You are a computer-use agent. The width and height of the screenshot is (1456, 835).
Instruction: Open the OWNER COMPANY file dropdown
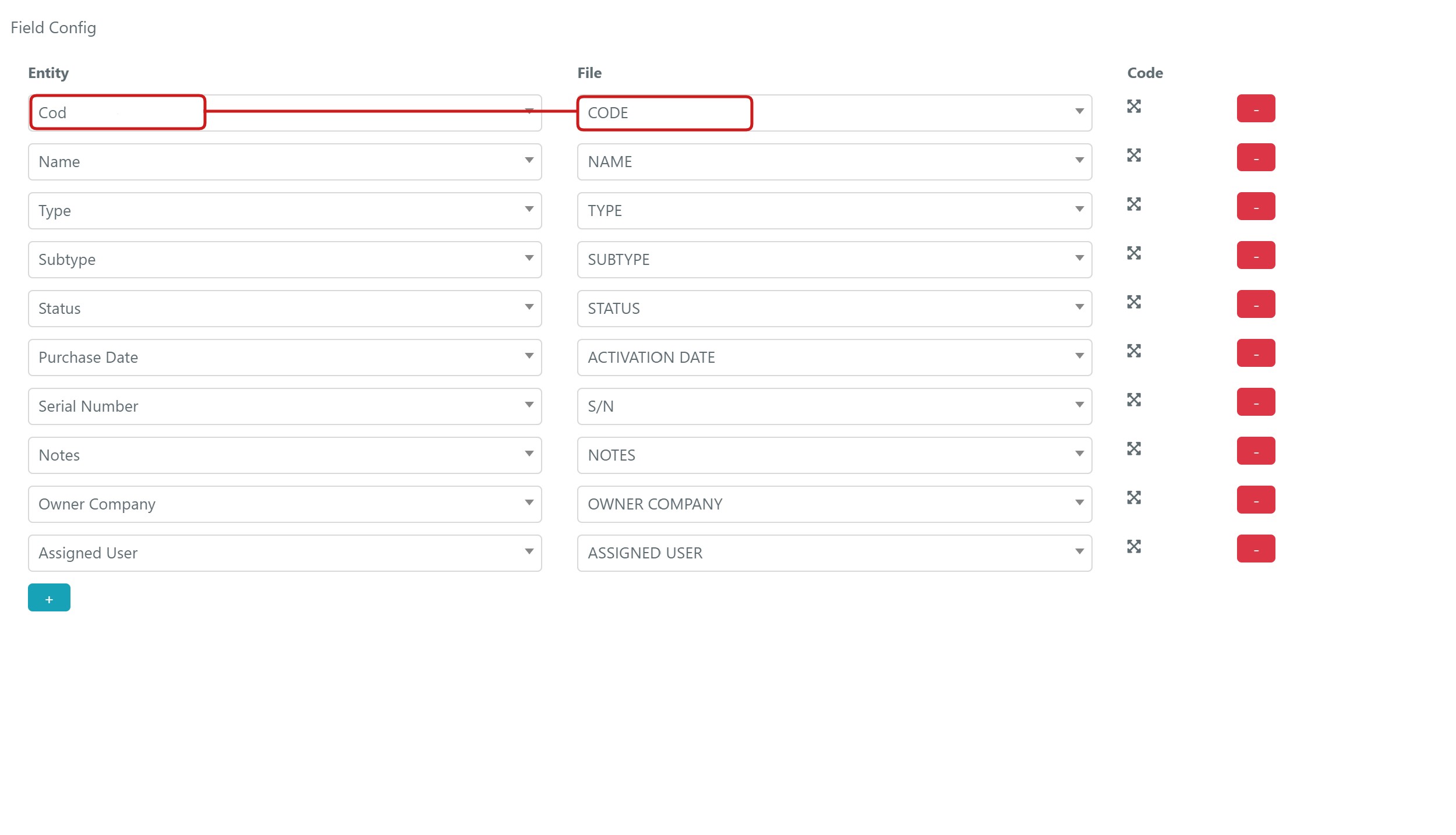click(834, 504)
